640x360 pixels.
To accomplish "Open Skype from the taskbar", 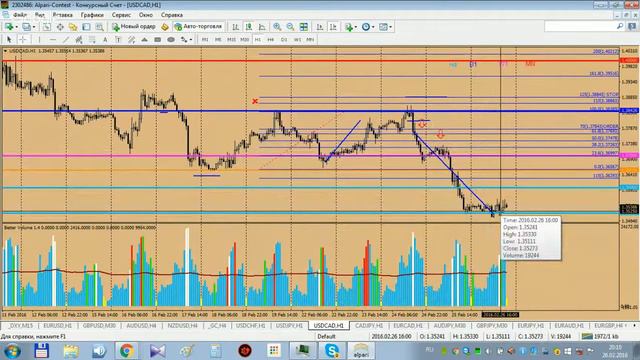I will [x=331, y=351].
